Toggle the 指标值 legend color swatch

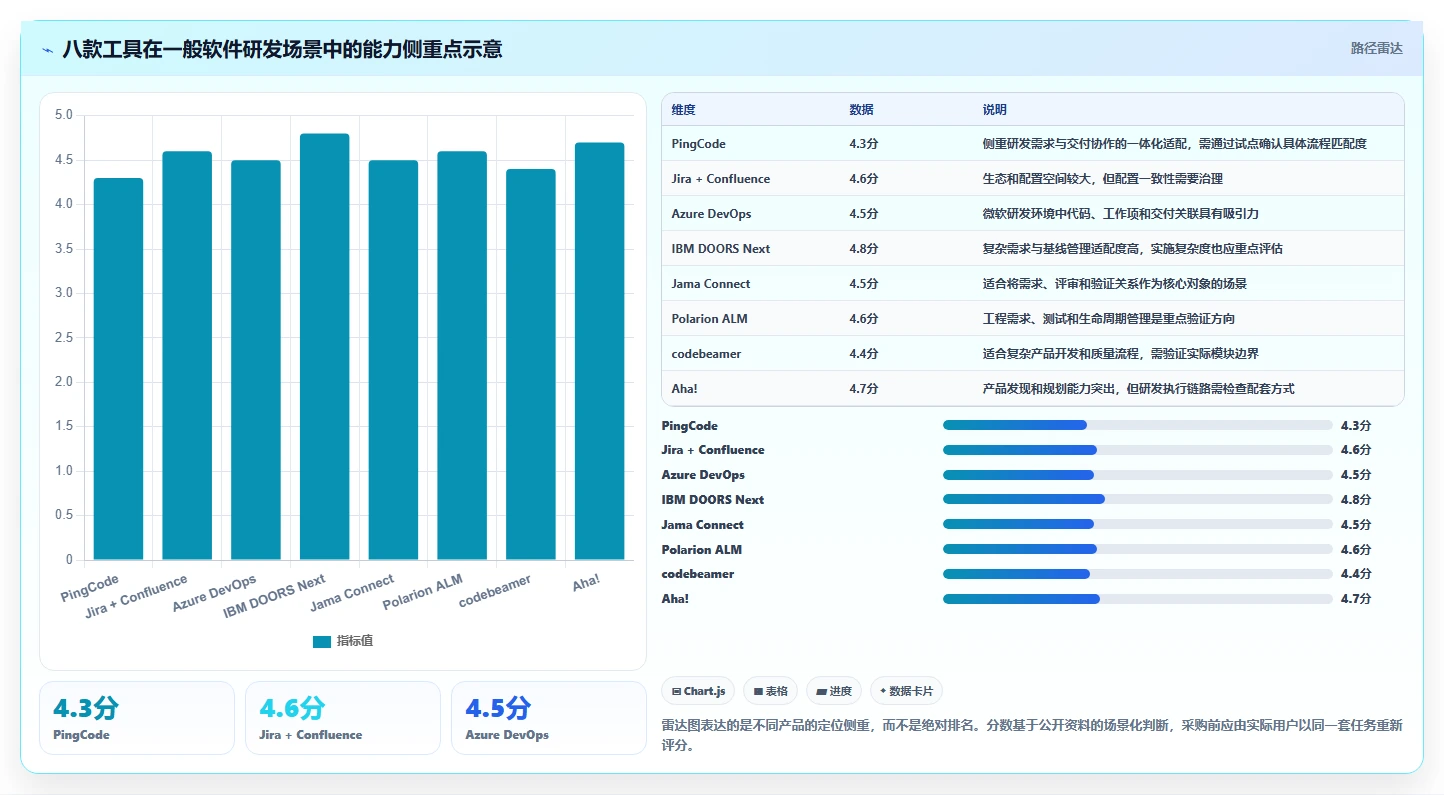pyautogui.click(x=321, y=642)
